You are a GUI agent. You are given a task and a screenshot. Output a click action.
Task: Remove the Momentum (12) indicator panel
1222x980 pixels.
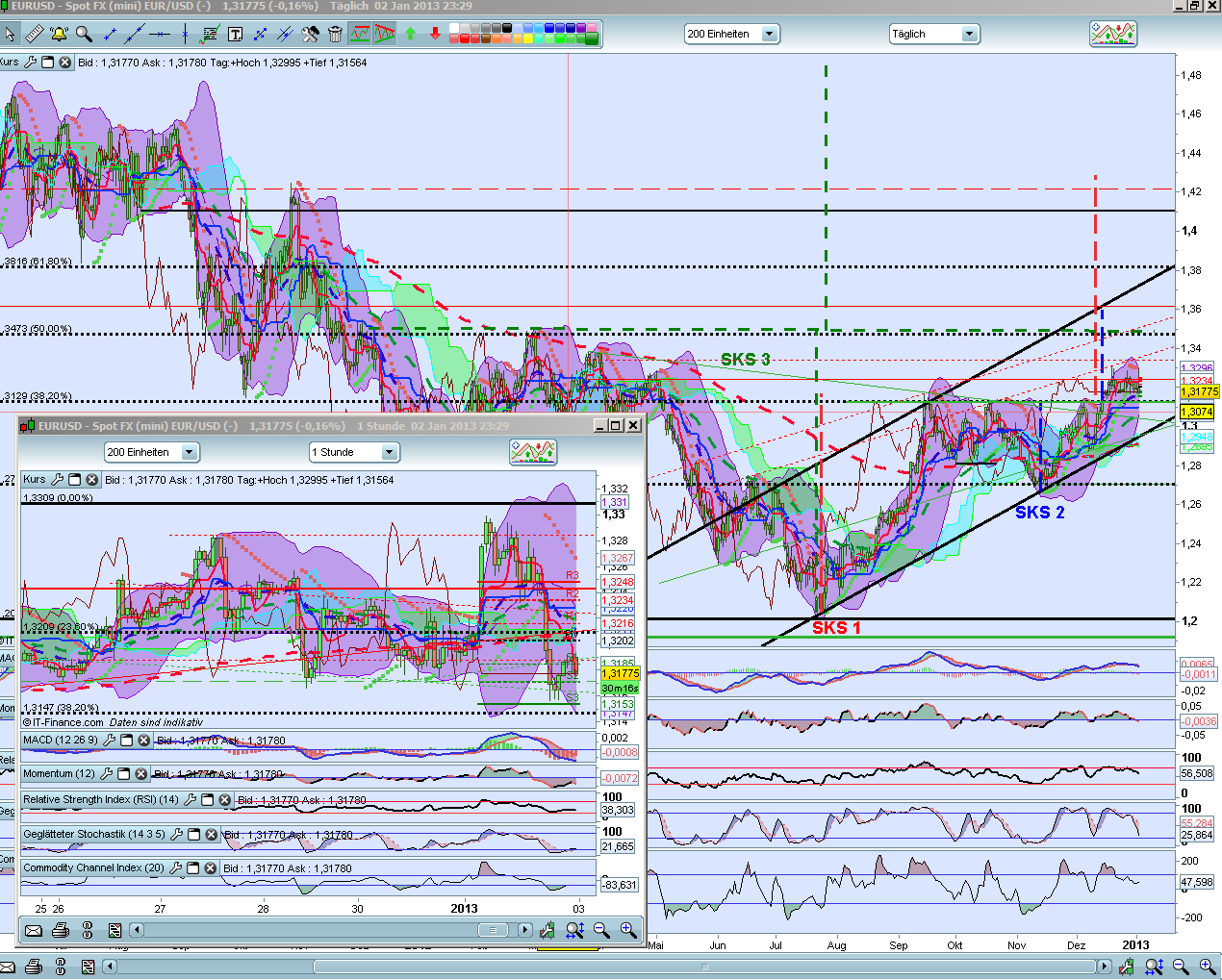[x=141, y=774]
